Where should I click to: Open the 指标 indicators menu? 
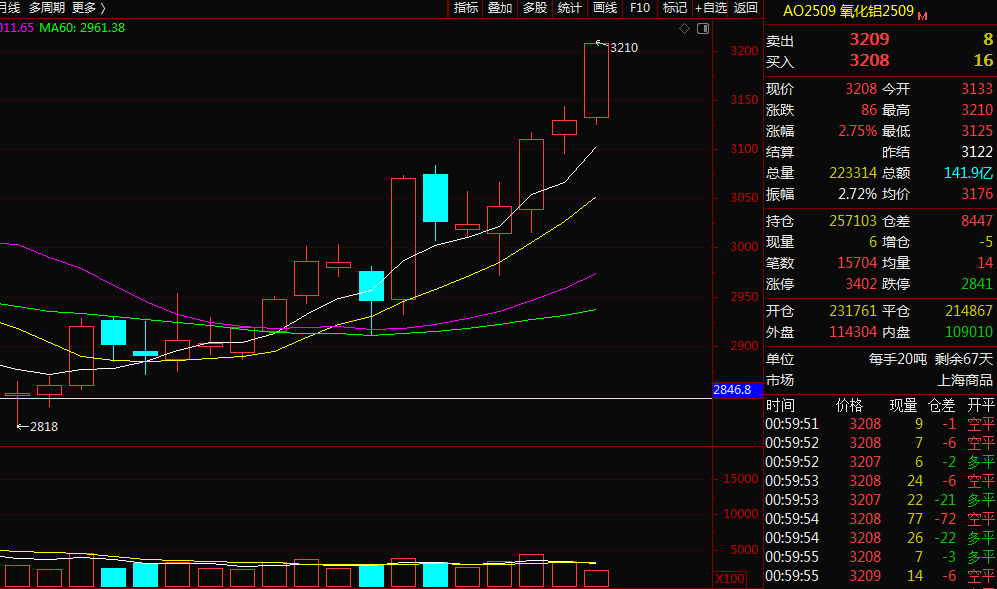pyautogui.click(x=466, y=8)
